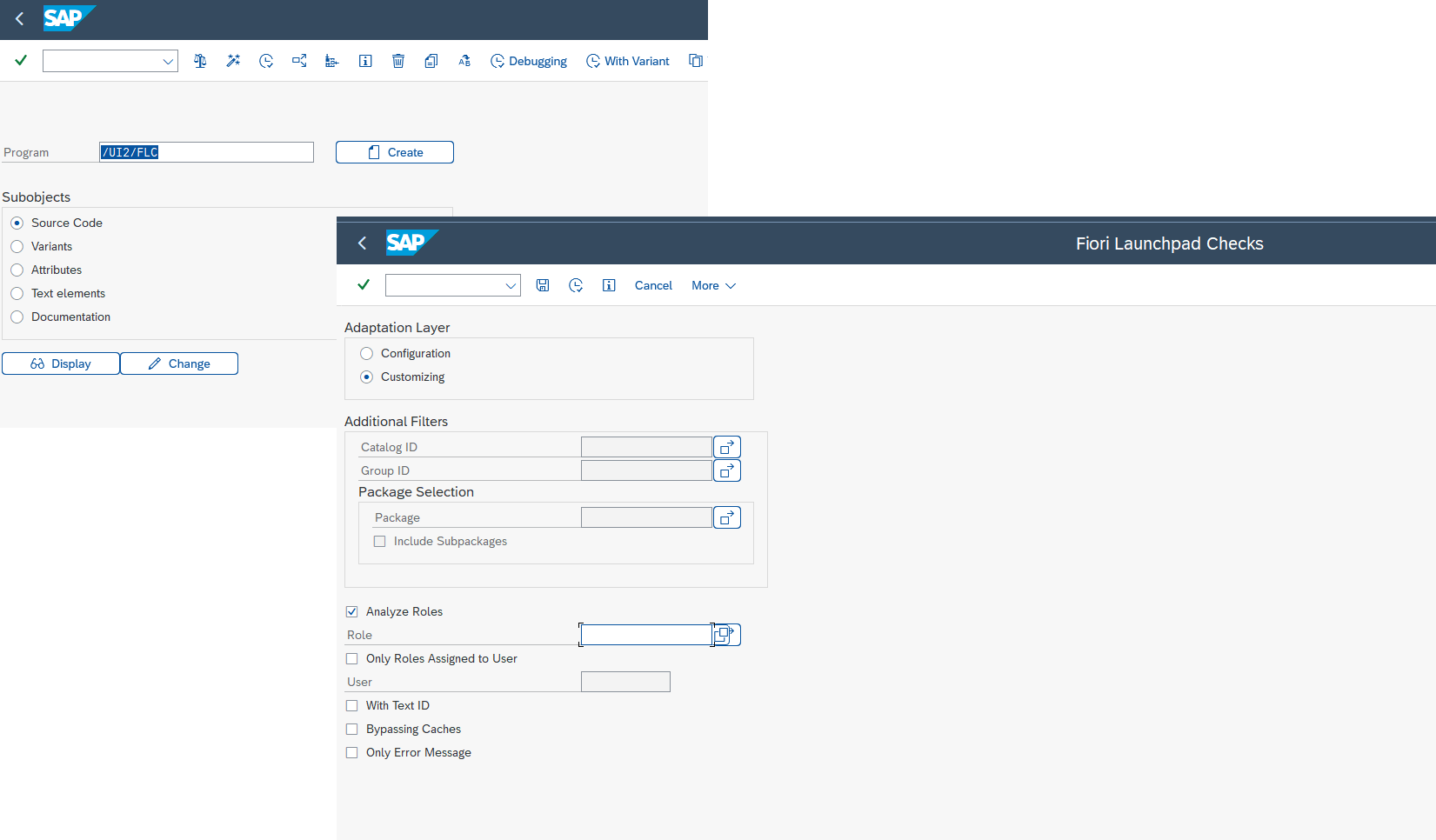Open command field dropdown in Fiori Launchpad Checks
Viewport: 1436px width, 840px height.
(511, 286)
